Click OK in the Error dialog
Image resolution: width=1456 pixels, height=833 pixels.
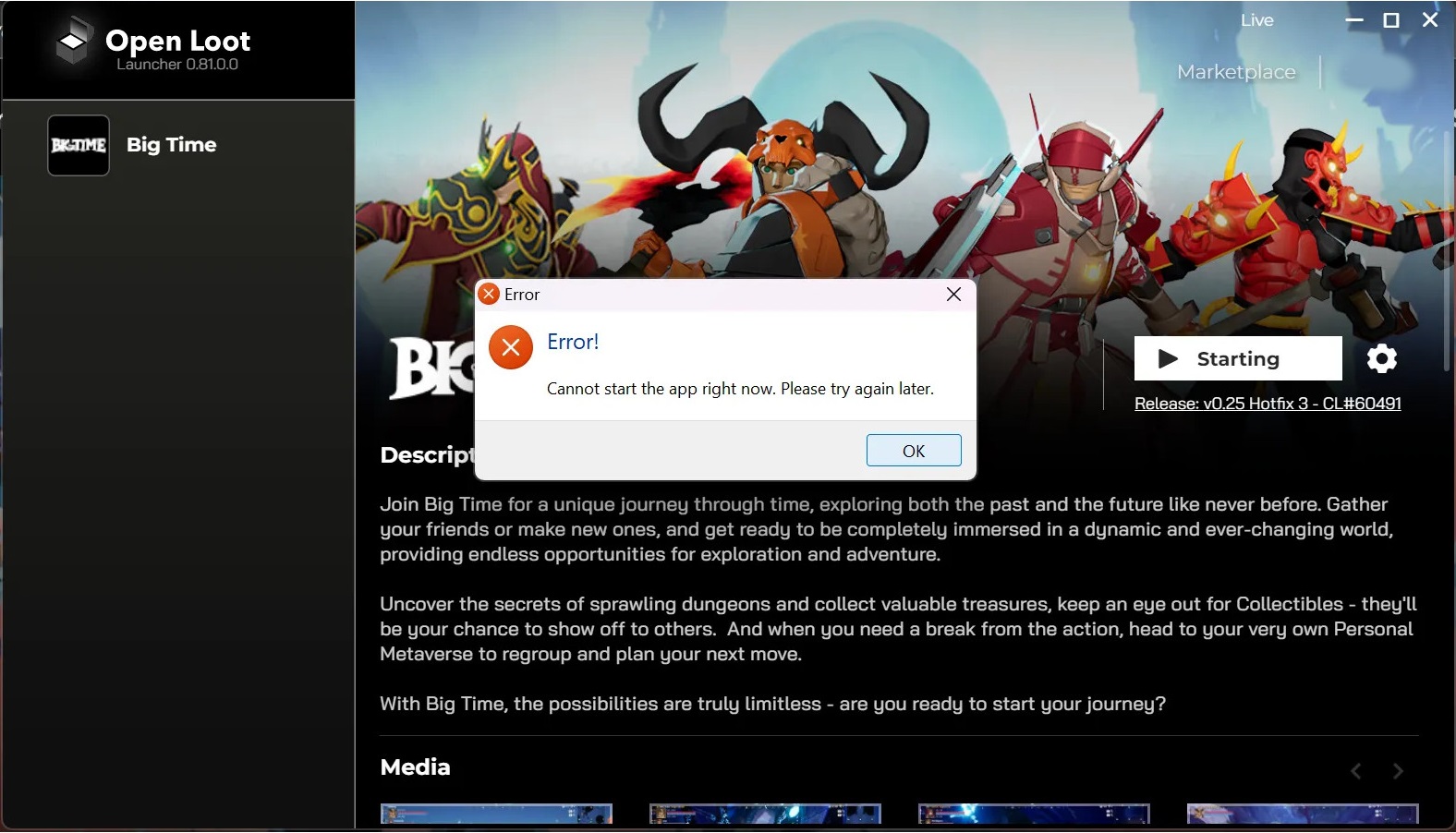[914, 451]
